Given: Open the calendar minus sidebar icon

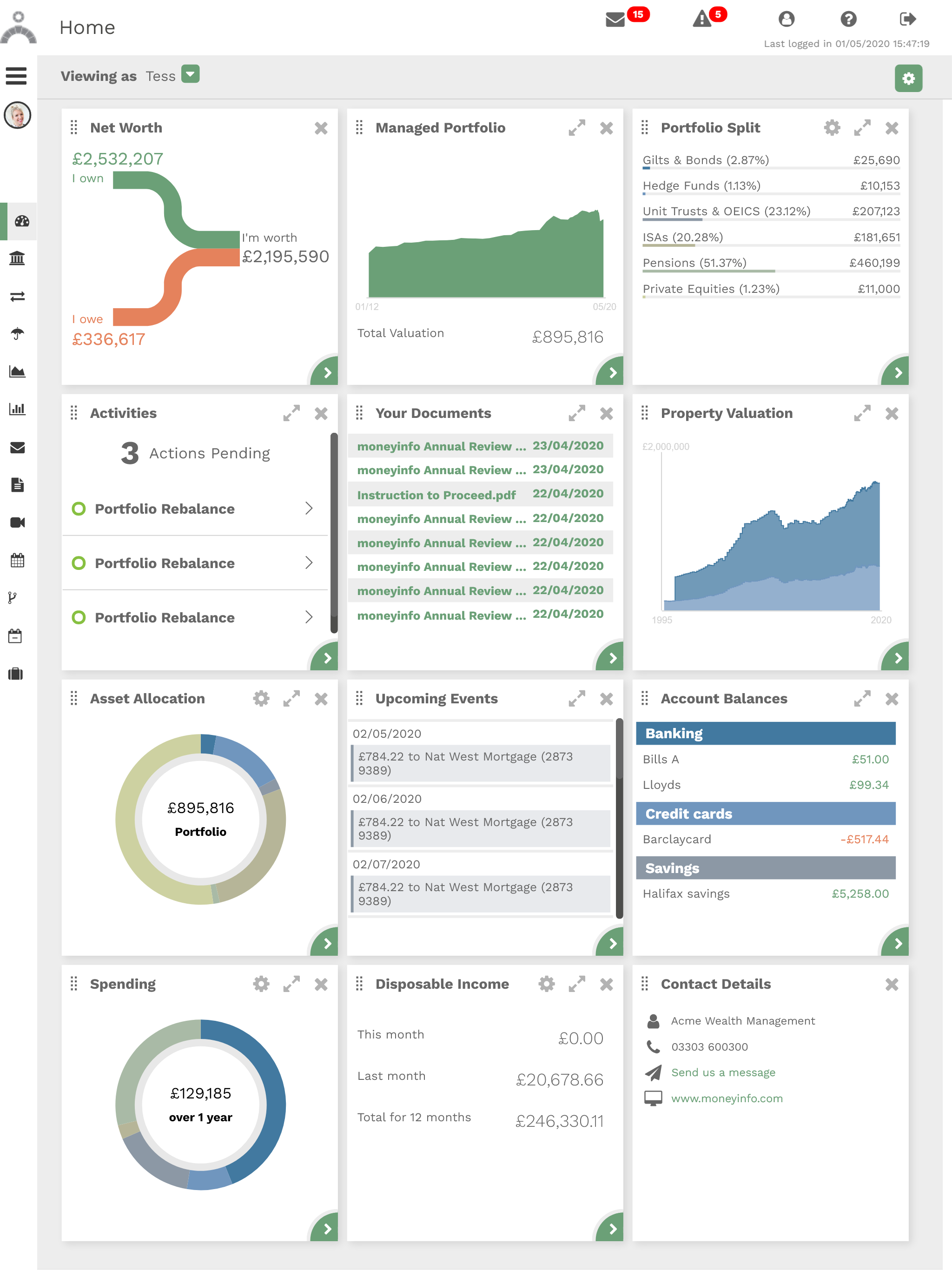Looking at the screenshot, I should 15,635.
